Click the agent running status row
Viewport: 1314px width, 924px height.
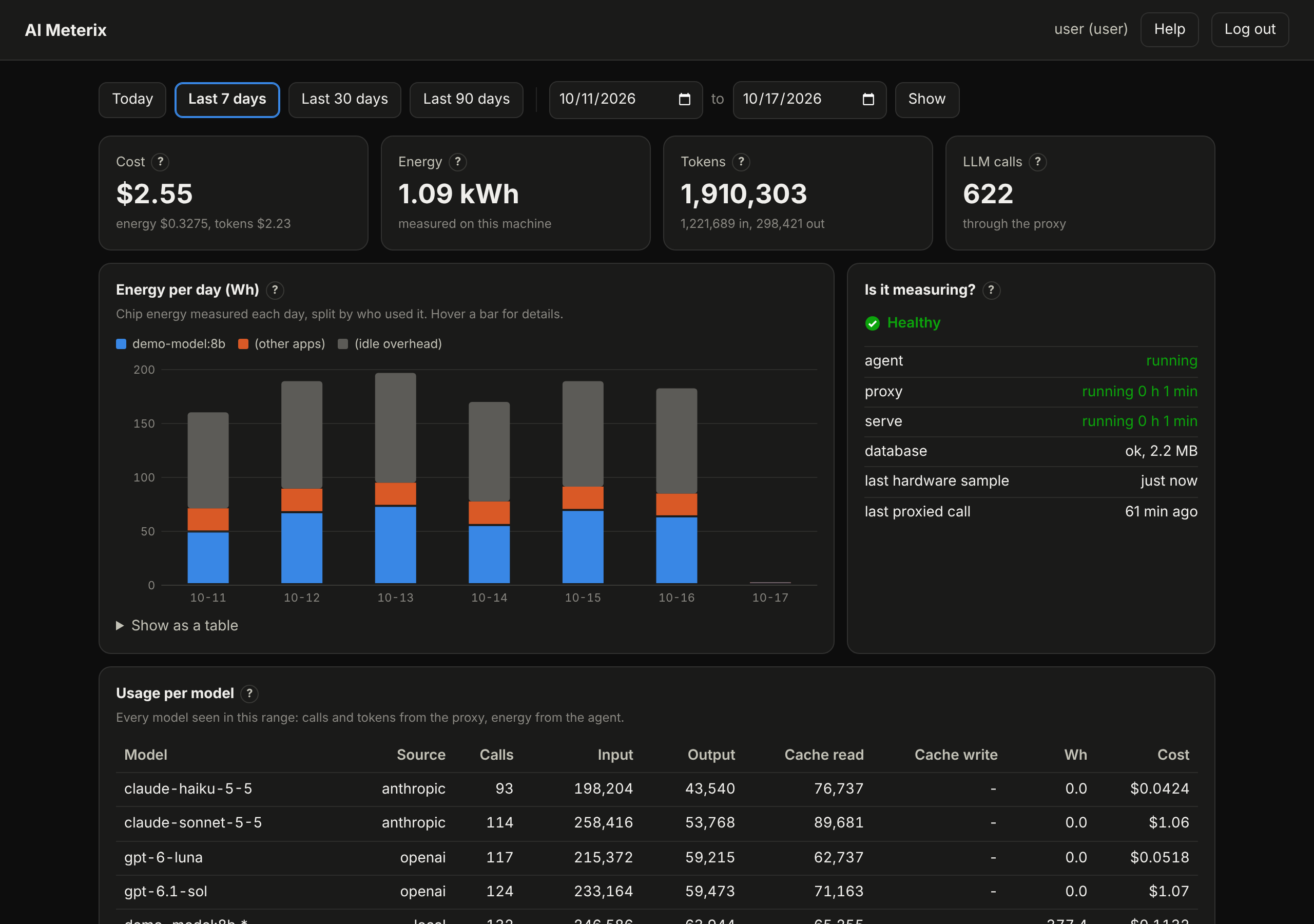click(x=1031, y=361)
